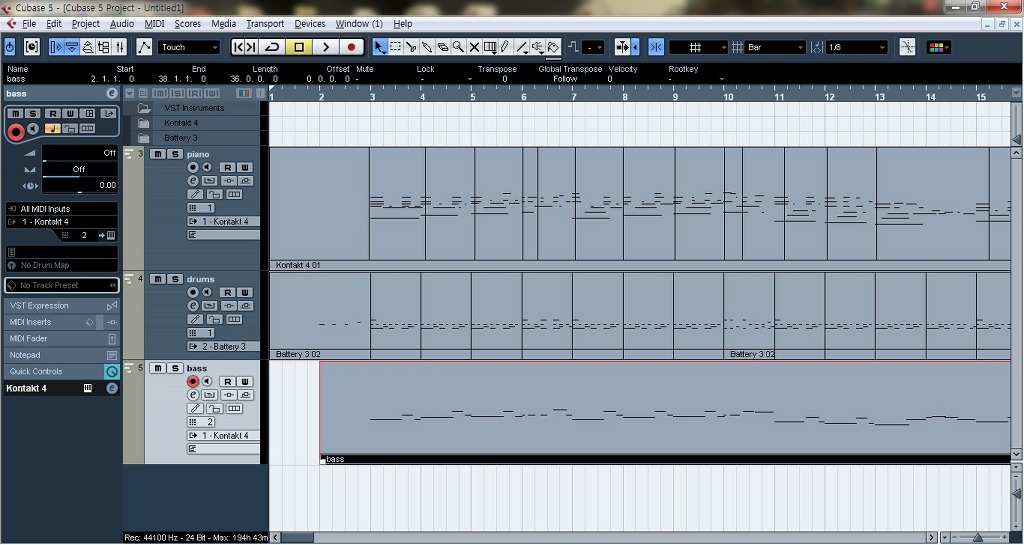Viewport: 1024px width, 545px height.
Task: Click the No Drum Map field
Action: coord(61,265)
